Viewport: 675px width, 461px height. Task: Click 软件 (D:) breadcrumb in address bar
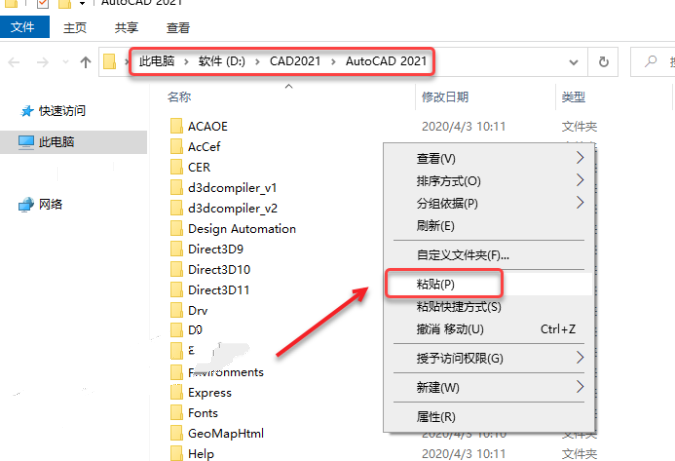pyautogui.click(x=222, y=61)
